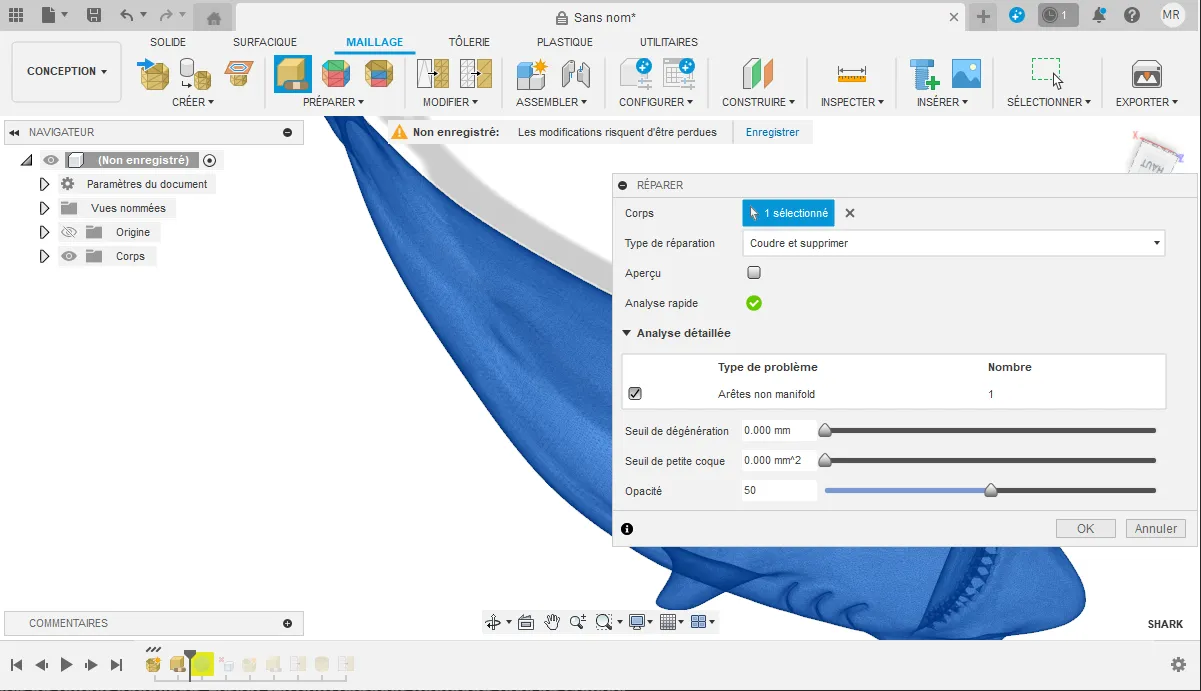Switch to the UTILITAIRES tab
Image resolution: width=1201 pixels, height=691 pixels.
point(669,42)
